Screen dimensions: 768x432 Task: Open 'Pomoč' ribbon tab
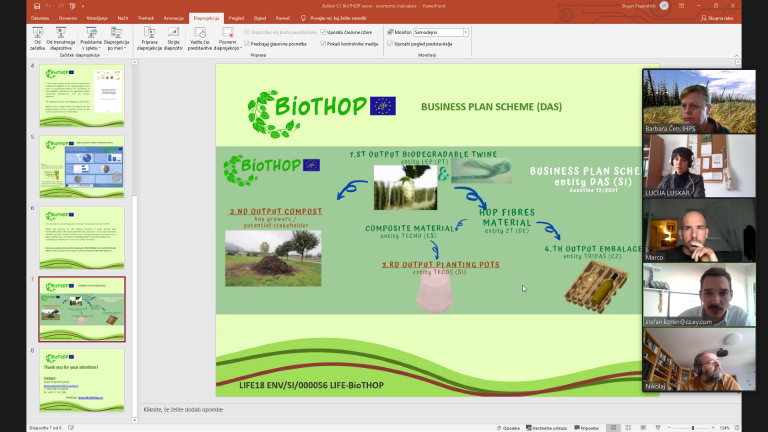click(283, 18)
